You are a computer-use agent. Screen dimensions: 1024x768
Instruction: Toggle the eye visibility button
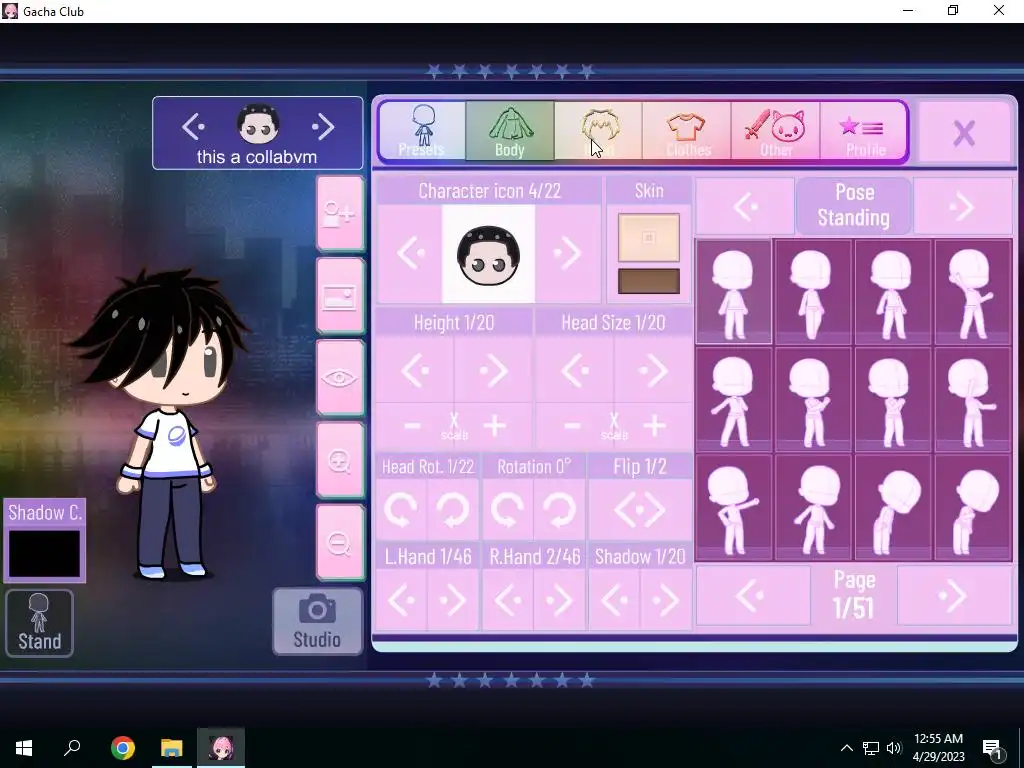(340, 378)
